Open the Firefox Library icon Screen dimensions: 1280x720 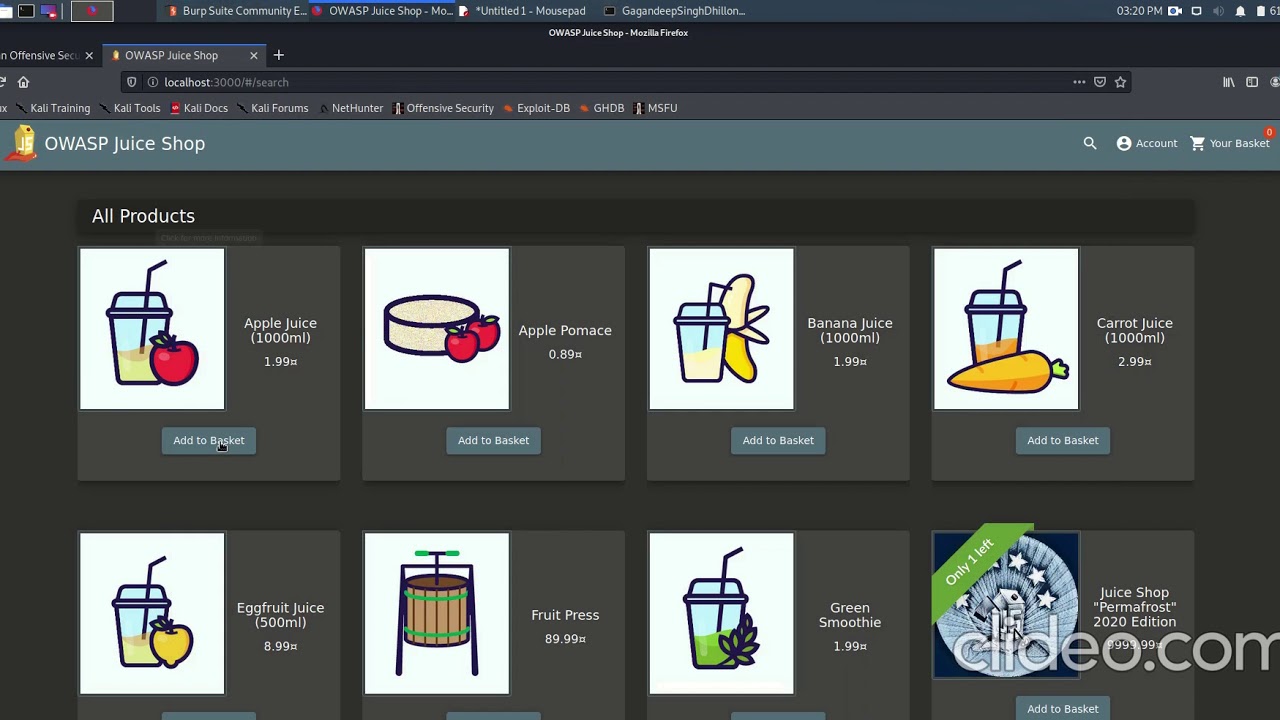pos(1229,82)
